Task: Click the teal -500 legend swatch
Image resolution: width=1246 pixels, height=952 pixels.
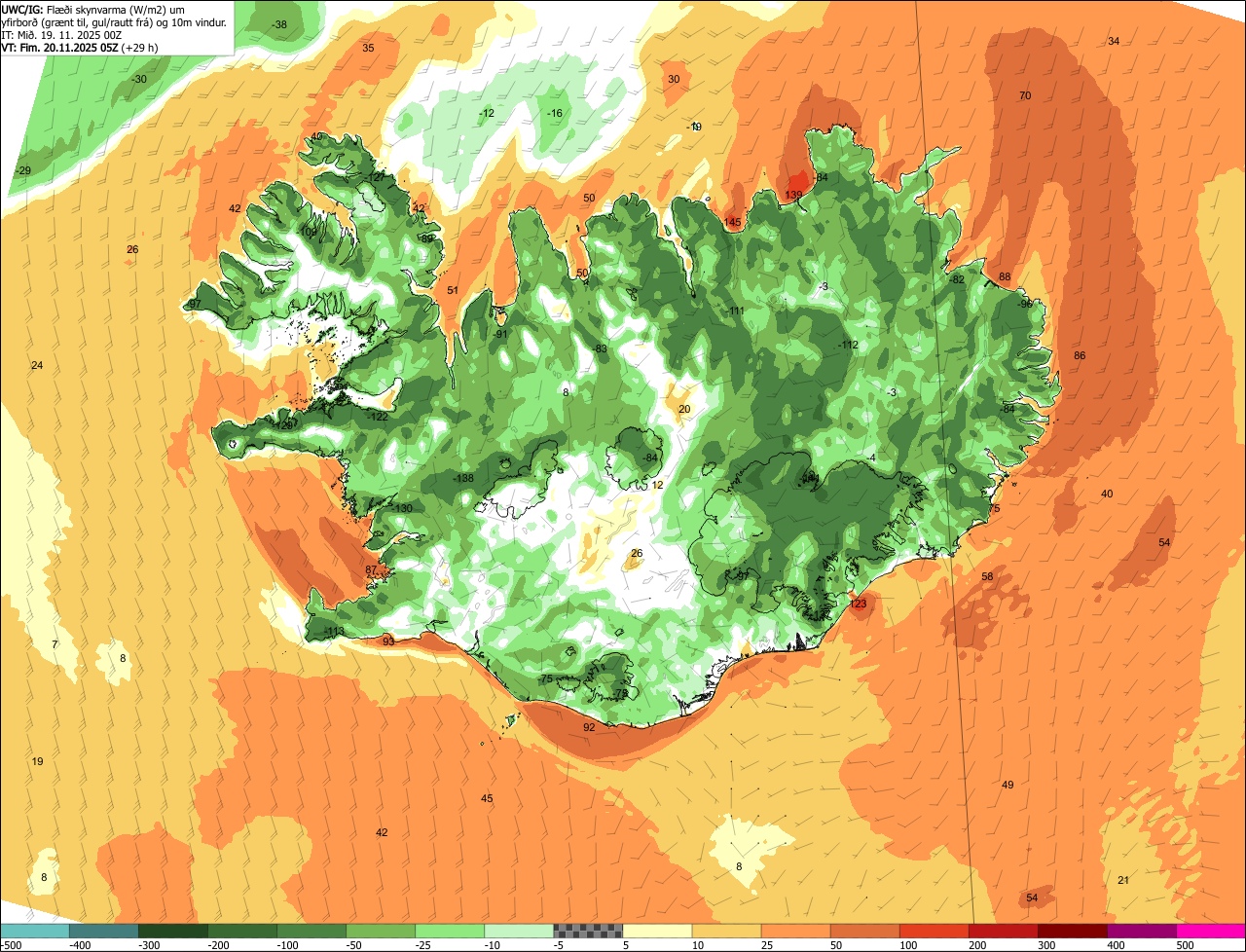Action: coord(34,931)
